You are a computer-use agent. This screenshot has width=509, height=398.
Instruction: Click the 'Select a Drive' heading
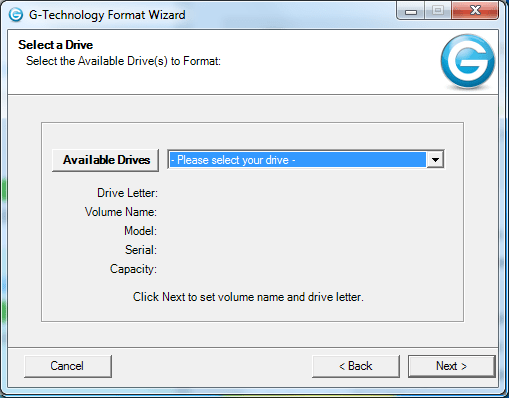tap(56, 45)
